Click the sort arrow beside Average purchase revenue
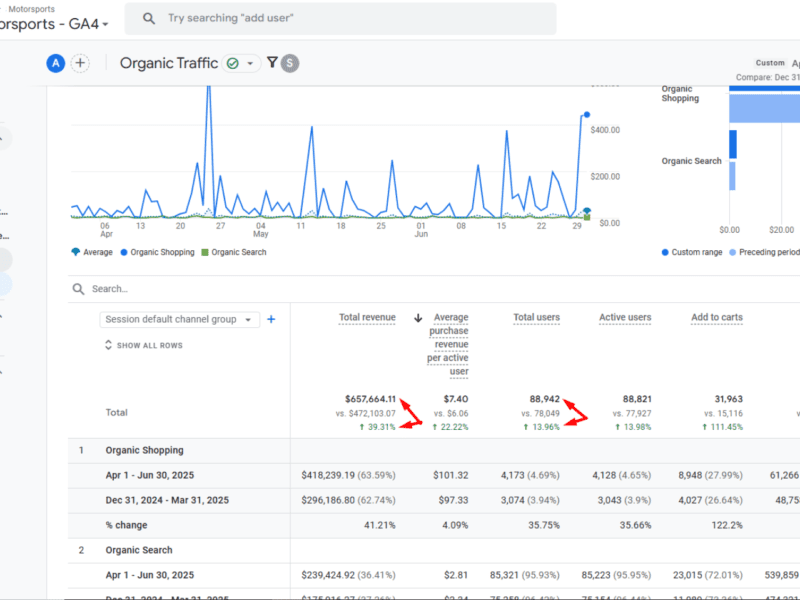The height and width of the screenshot is (600, 800). pos(418,318)
